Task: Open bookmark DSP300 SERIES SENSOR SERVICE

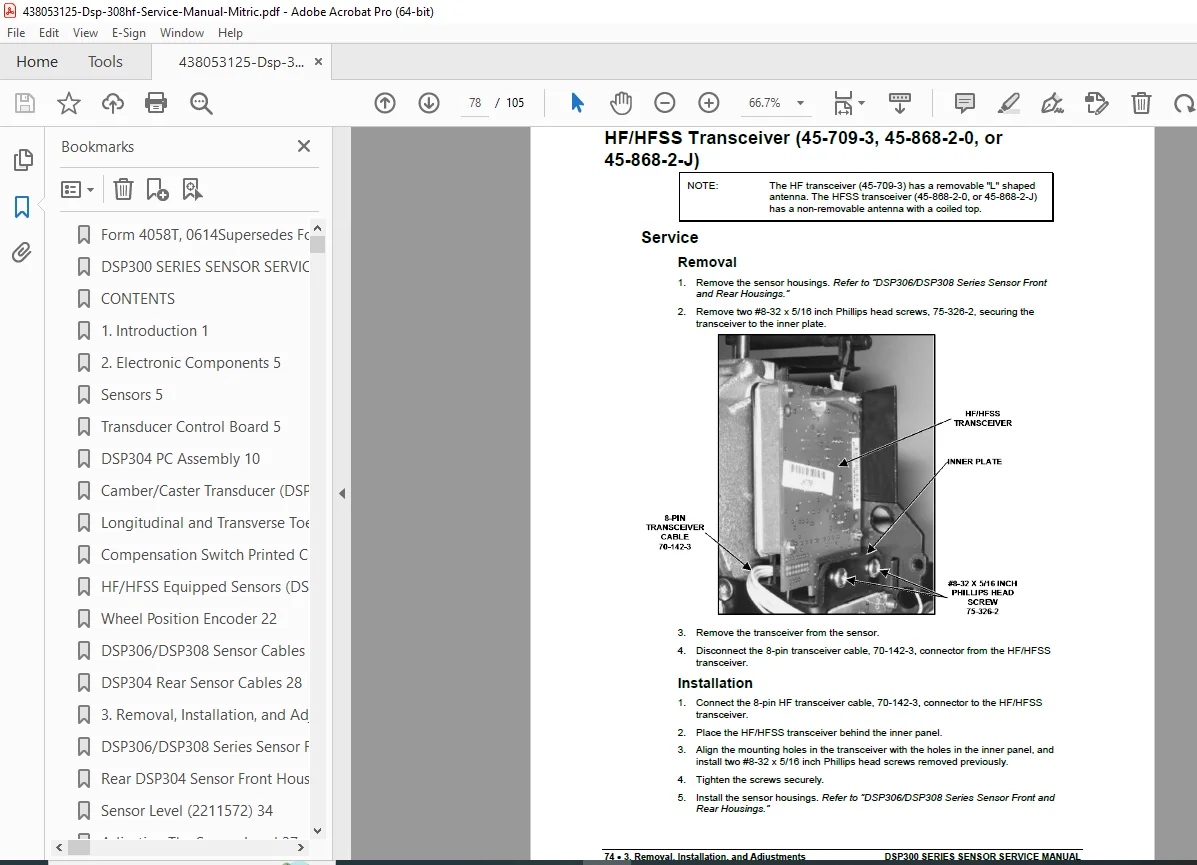Action: [x=205, y=266]
